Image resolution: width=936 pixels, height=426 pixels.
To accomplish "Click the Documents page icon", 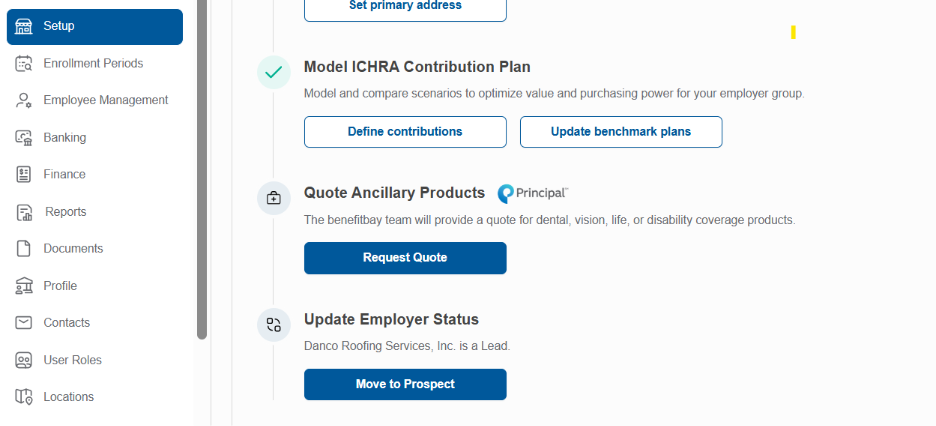I will click(x=23, y=249).
